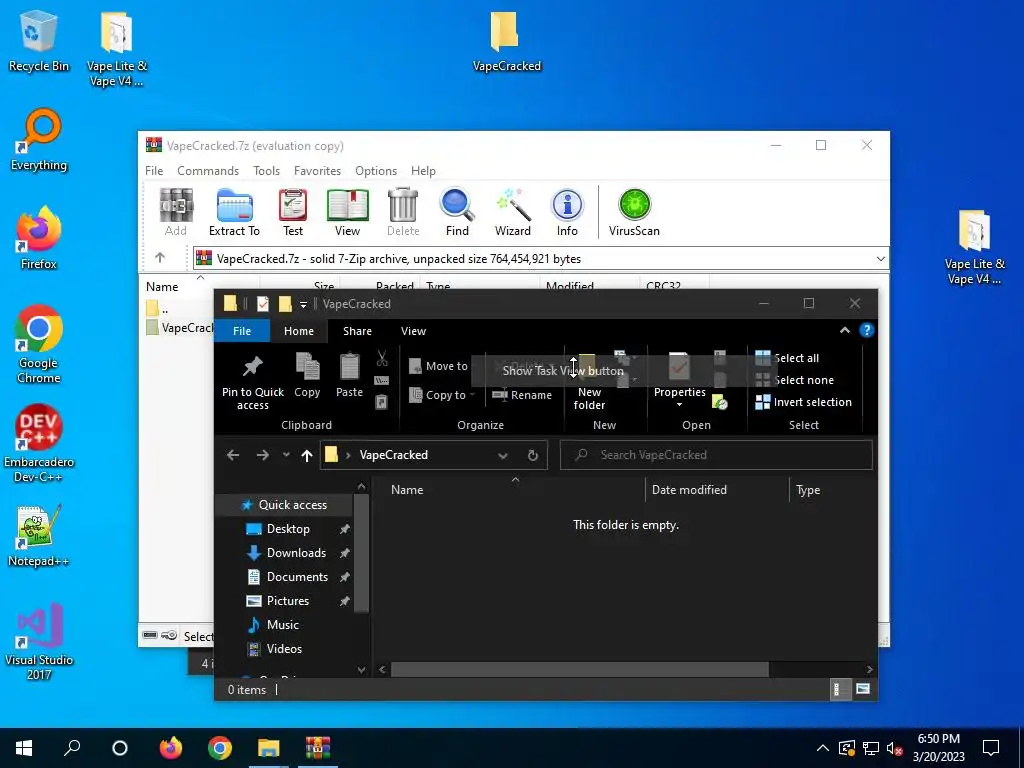The width and height of the screenshot is (1024, 768).
Task: Open the Copy to dropdown
Action: [441, 395]
